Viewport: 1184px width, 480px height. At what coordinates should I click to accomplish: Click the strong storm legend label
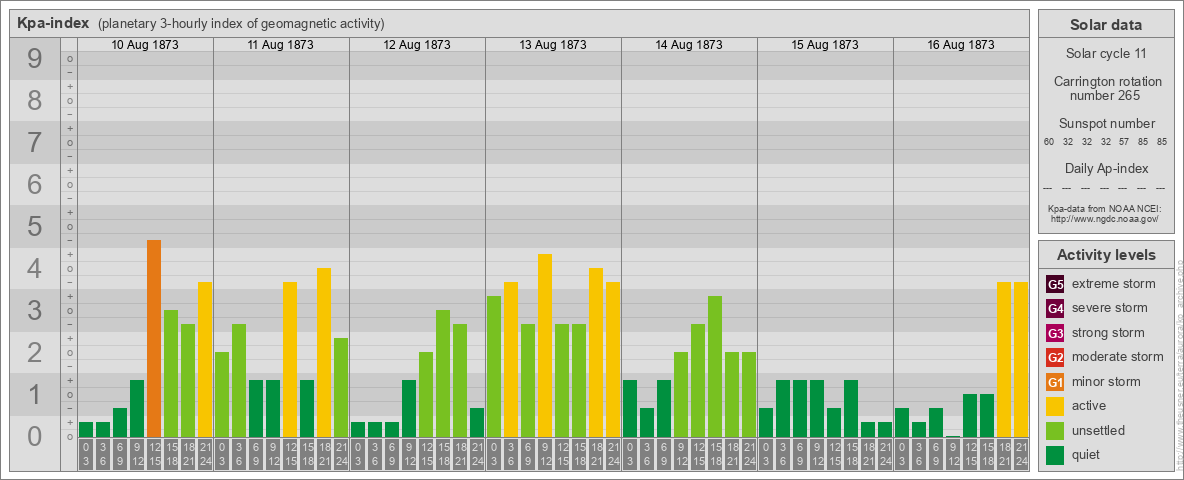tap(1108, 333)
